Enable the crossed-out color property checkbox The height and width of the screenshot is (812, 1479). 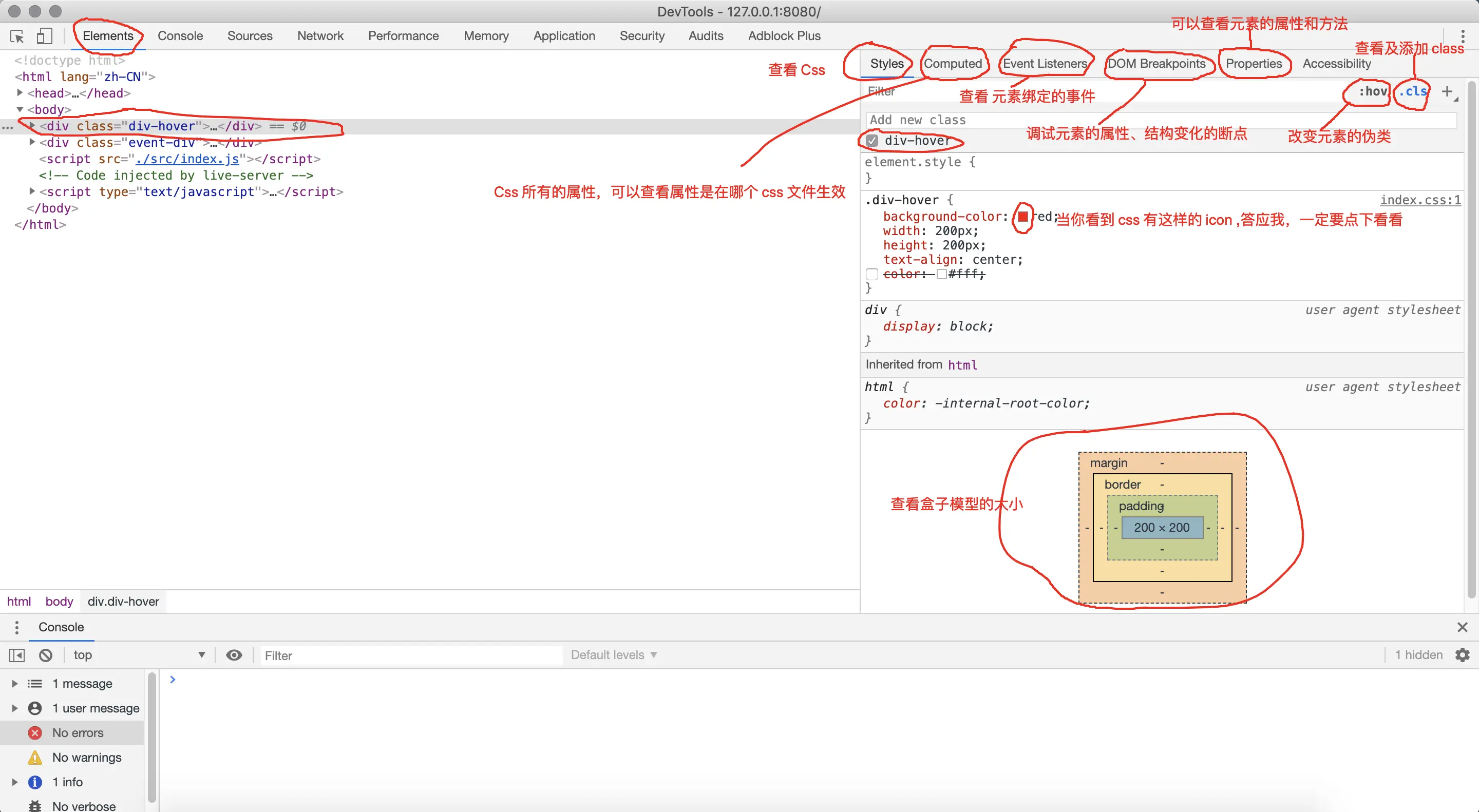(x=872, y=274)
